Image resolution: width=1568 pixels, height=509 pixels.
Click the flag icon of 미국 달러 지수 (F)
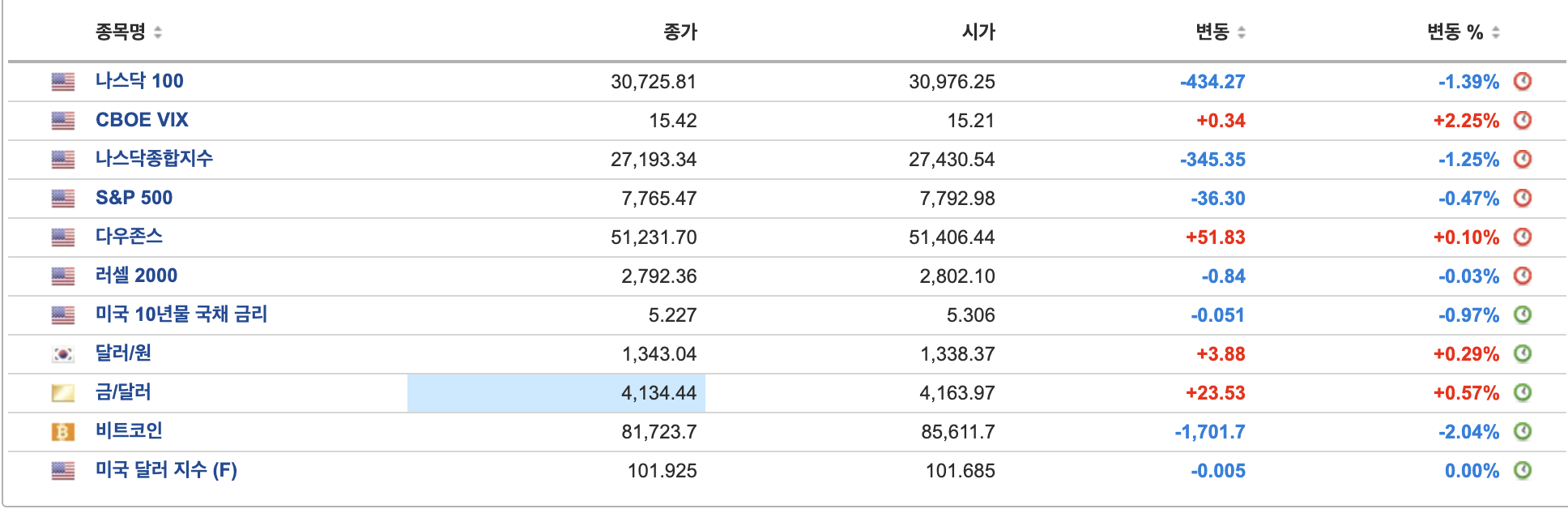(63, 471)
